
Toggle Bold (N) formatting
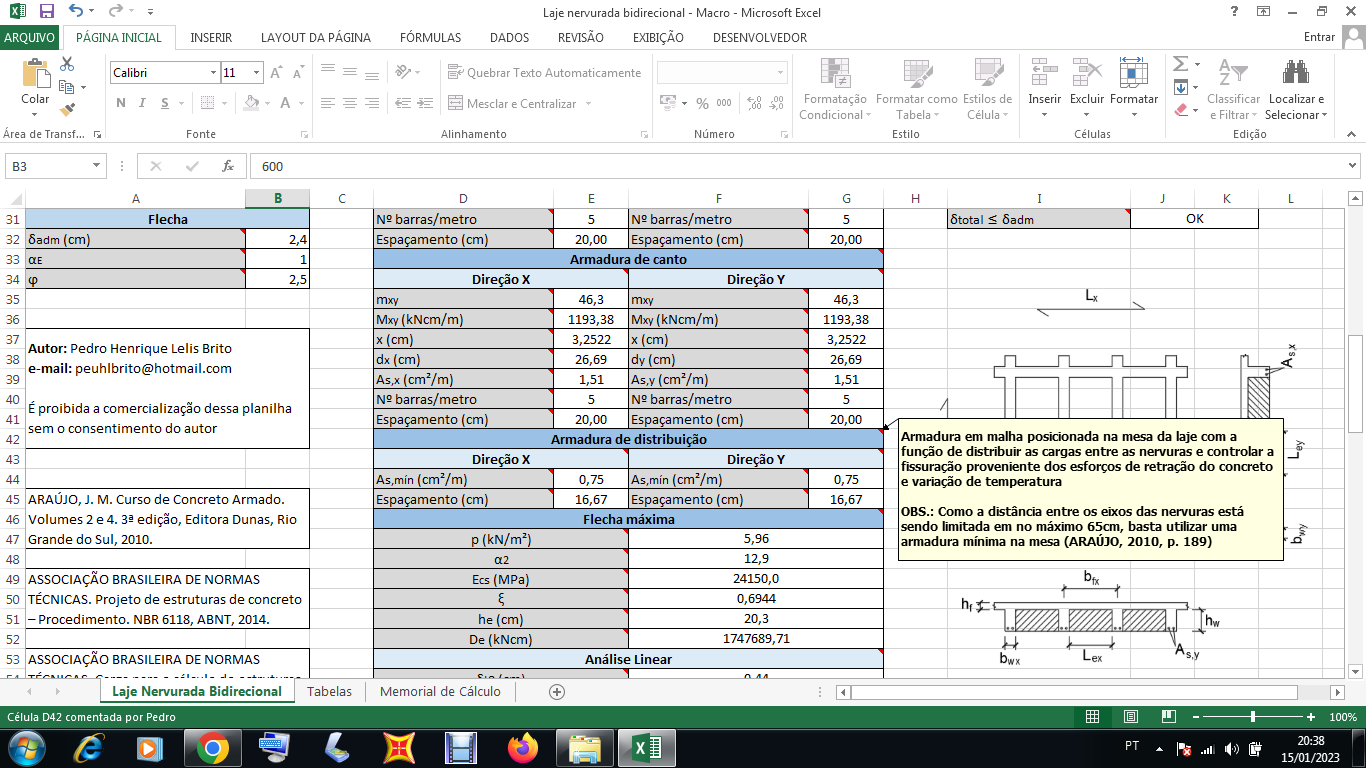[120, 103]
